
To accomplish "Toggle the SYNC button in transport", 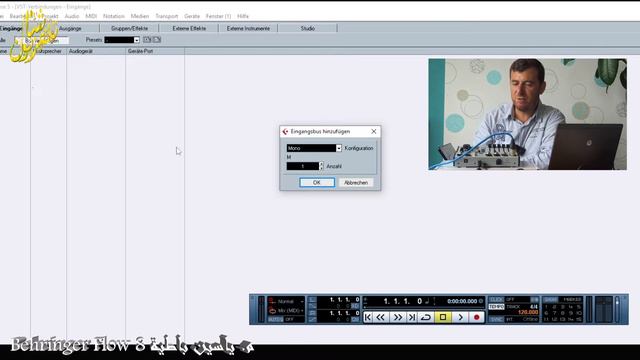I will tap(496, 319).
